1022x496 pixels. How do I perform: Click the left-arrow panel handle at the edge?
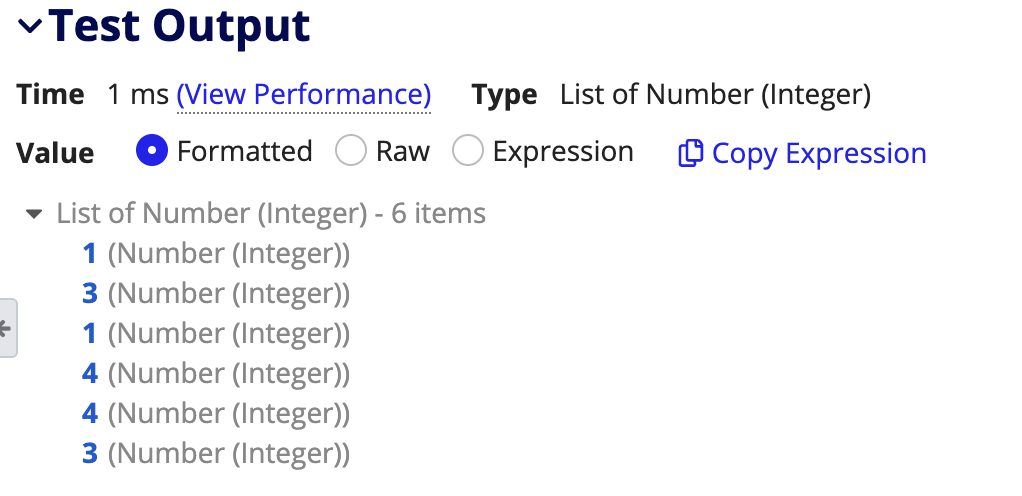[7, 328]
